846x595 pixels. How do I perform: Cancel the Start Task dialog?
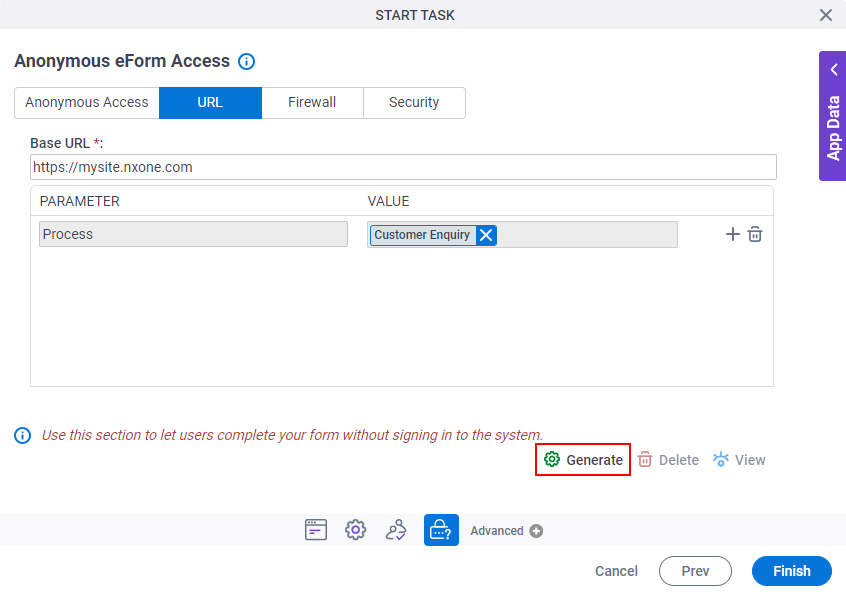coord(616,571)
